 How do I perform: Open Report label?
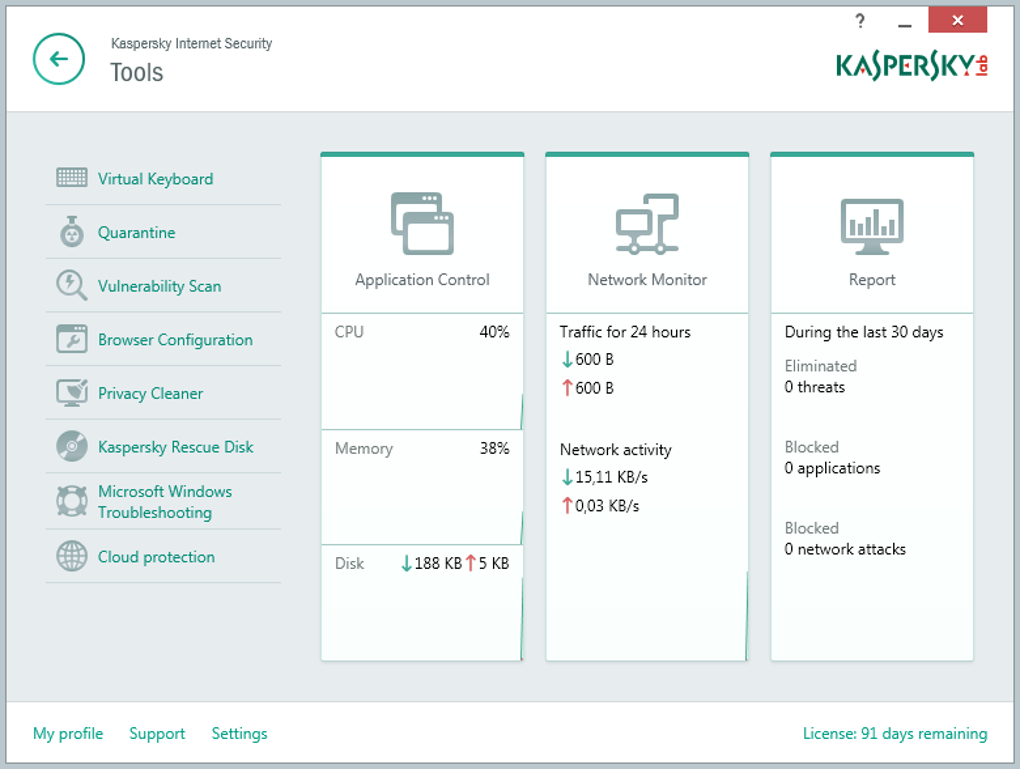[x=872, y=280]
